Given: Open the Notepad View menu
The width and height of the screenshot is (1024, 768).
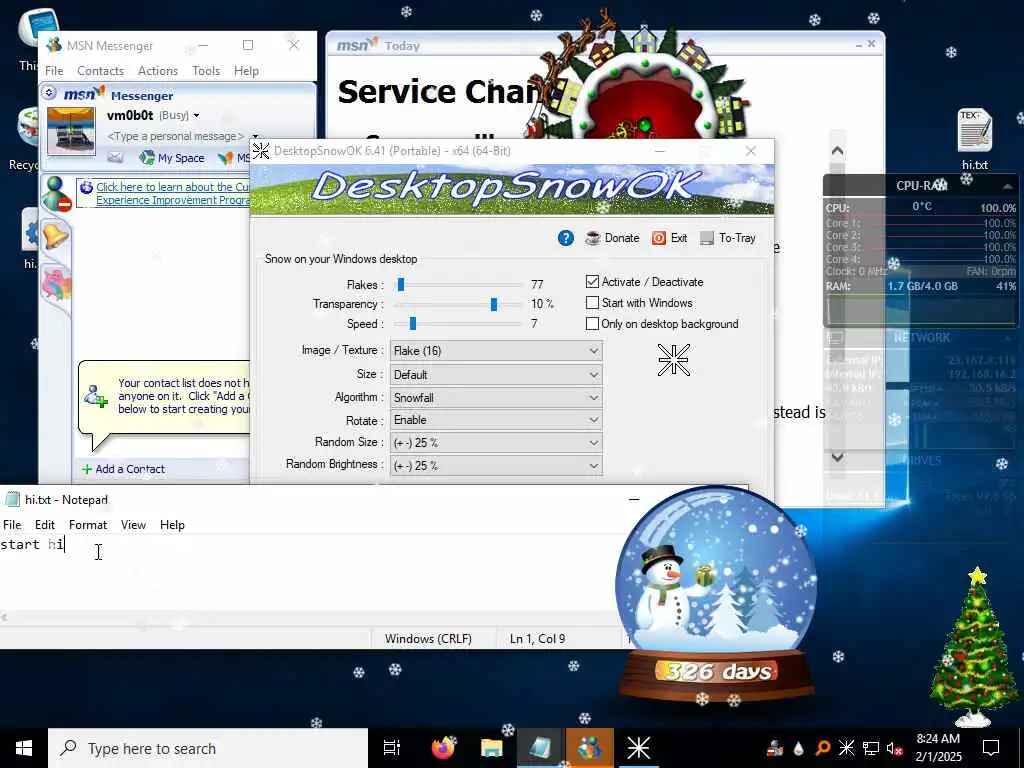Looking at the screenshot, I should coord(133,525).
